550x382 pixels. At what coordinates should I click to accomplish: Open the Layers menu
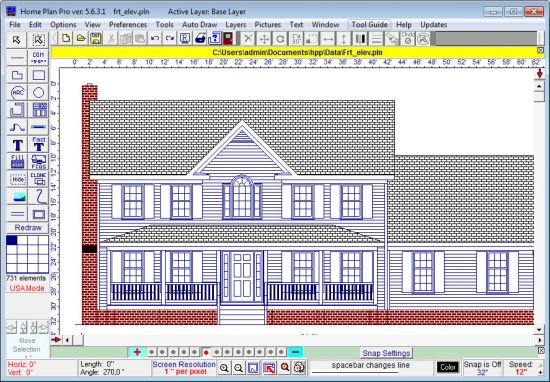click(235, 25)
